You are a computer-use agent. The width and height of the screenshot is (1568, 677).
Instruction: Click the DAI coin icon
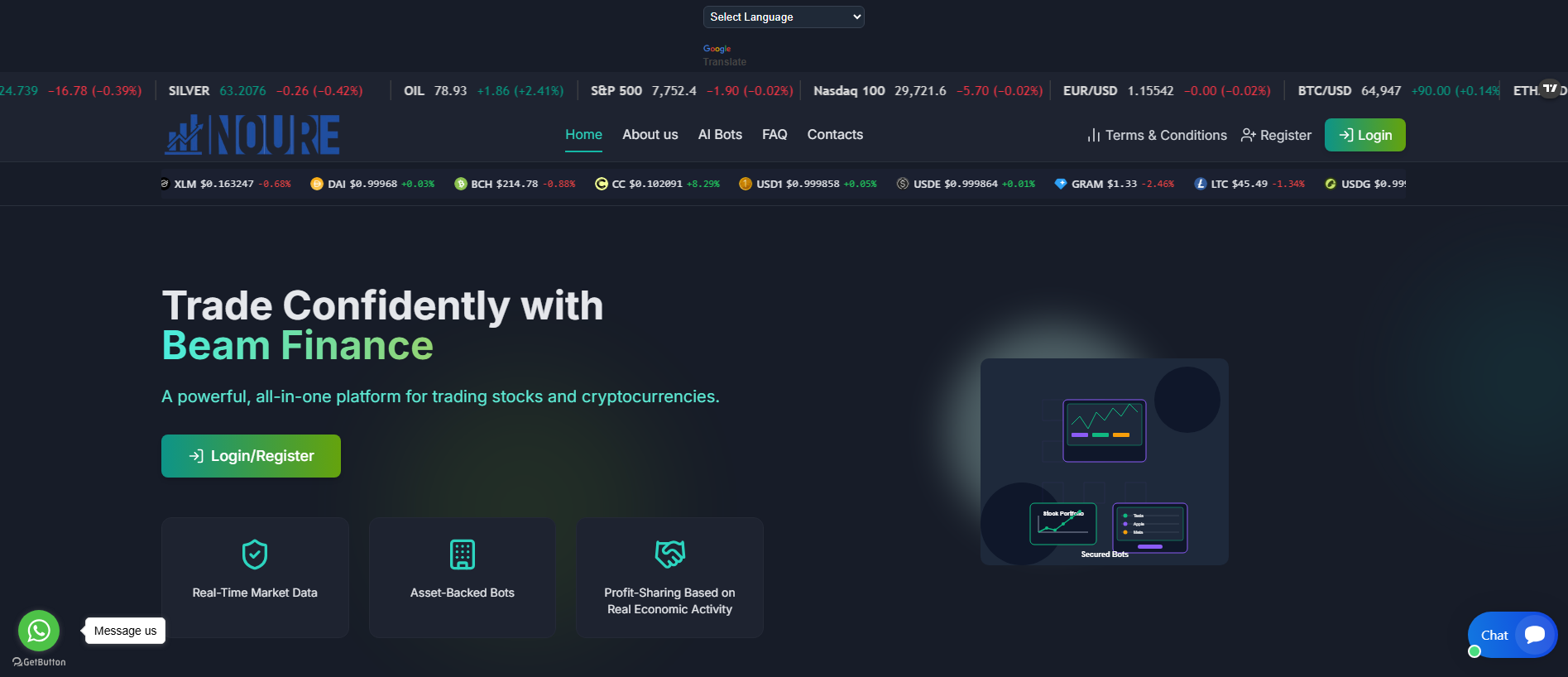pos(317,184)
